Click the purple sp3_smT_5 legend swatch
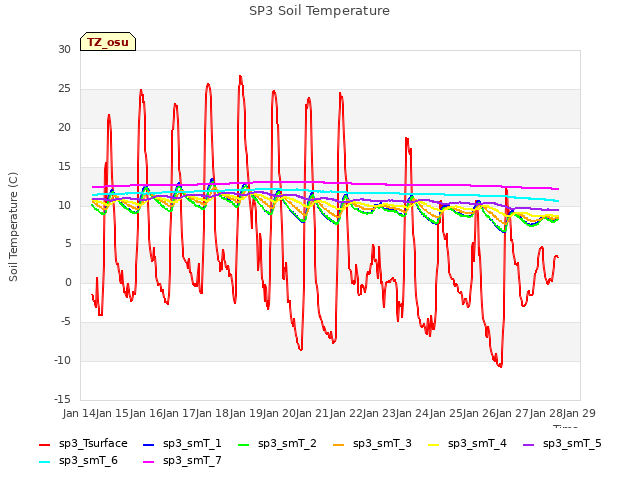 528,444
